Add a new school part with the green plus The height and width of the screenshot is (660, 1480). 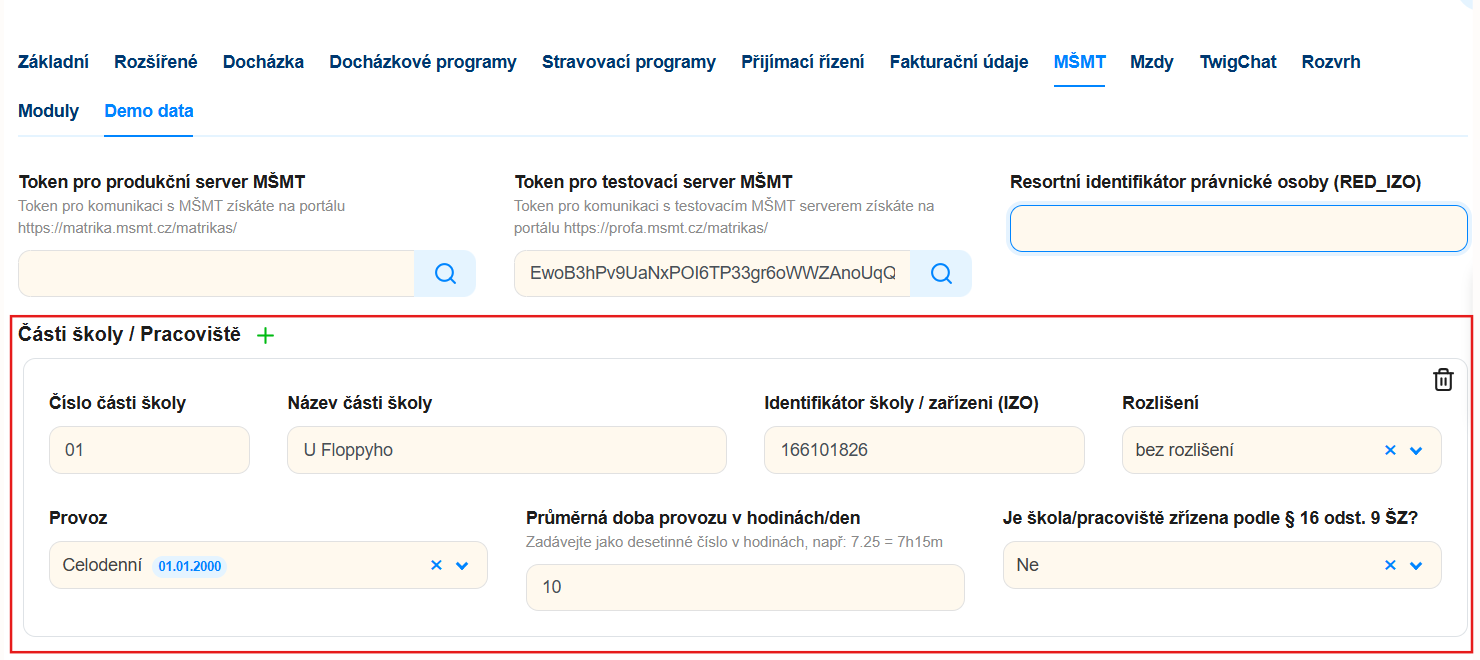pyautogui.click(x=265, y=336)
